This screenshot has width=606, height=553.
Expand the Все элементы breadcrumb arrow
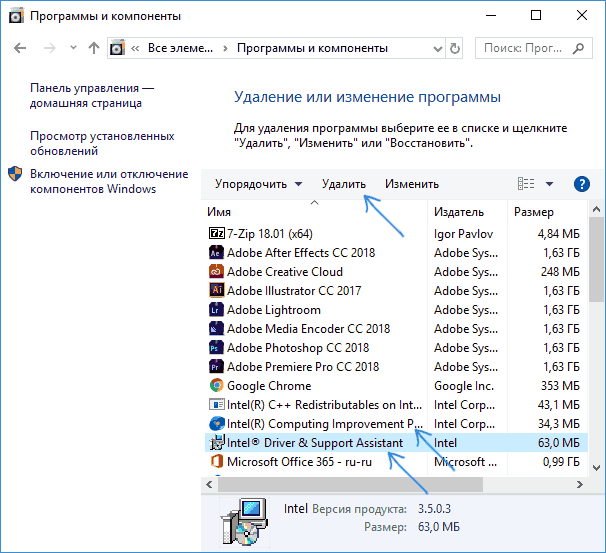coord(225,49)
